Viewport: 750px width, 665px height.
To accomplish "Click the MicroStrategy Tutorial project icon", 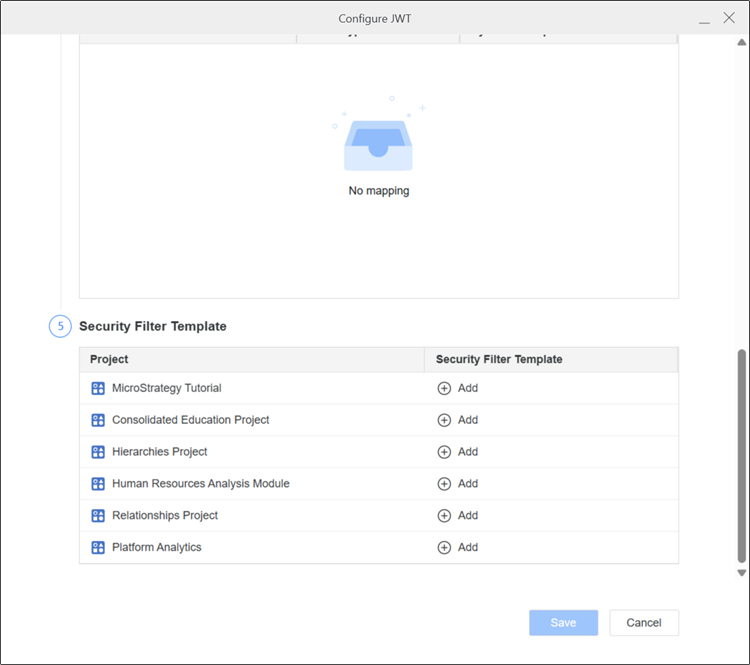I will (98, 388).
